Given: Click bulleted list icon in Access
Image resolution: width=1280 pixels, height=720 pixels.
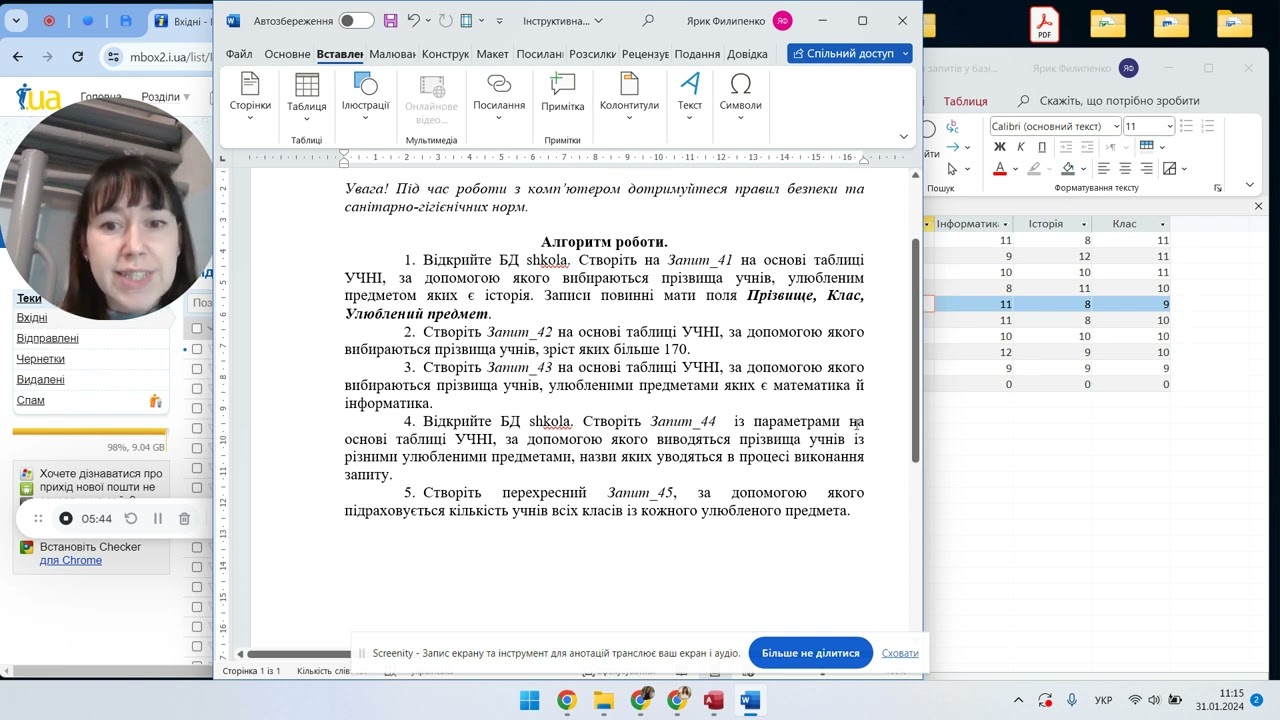Looking at the screenshot, I should pos(1187,126).
